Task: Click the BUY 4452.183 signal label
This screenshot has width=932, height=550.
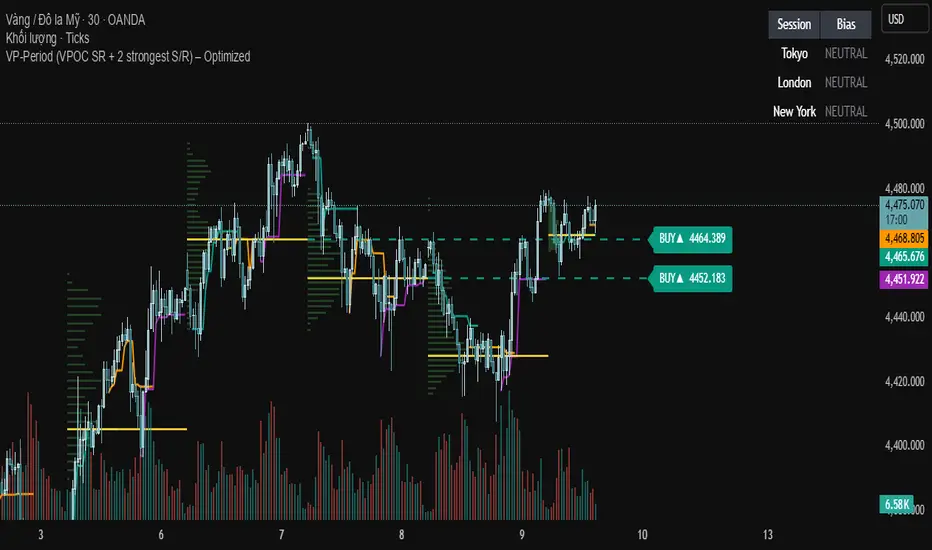Action: pyautogui.click(x=690, y=277)
